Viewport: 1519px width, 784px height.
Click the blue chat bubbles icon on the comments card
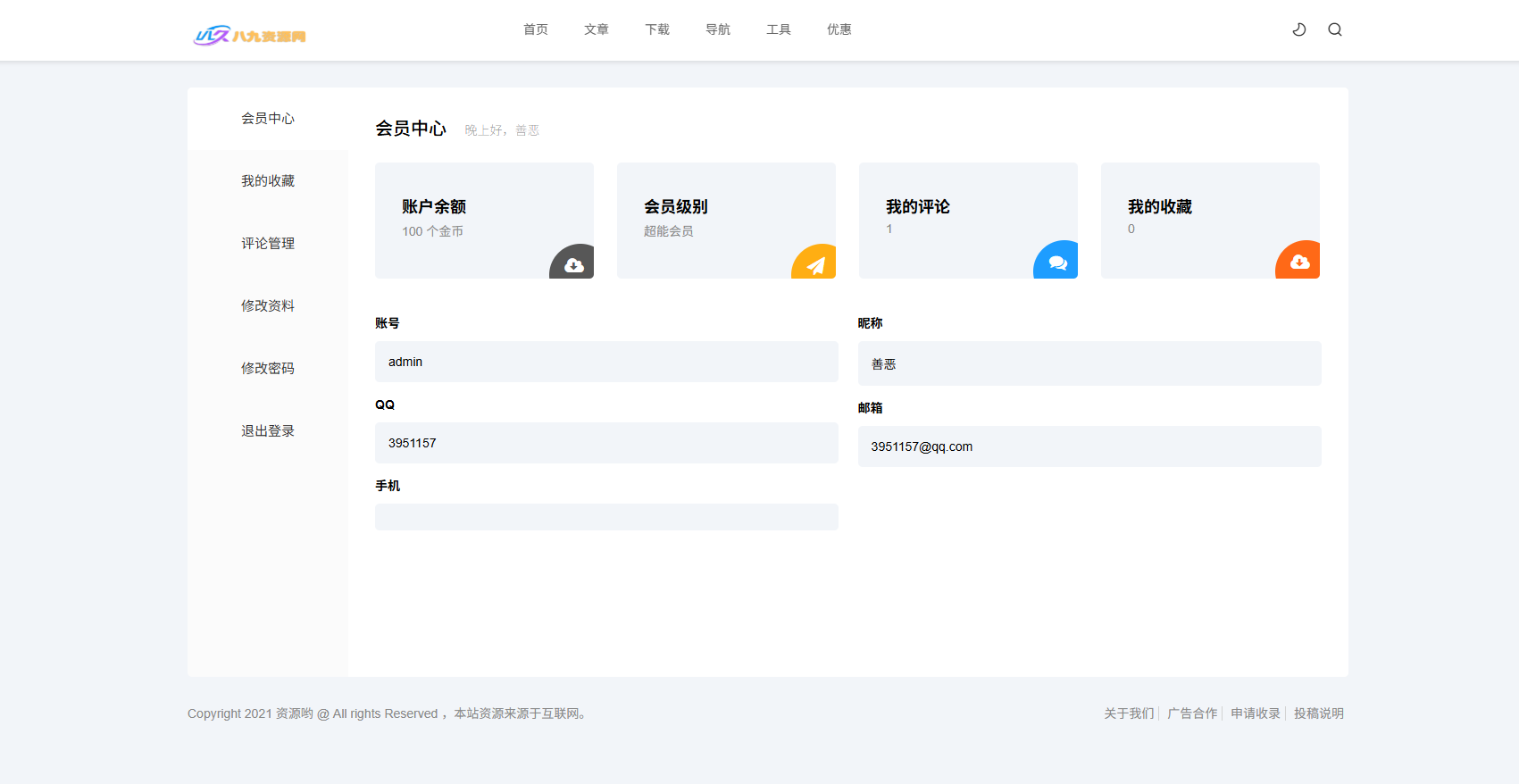tap(1058, 263)
